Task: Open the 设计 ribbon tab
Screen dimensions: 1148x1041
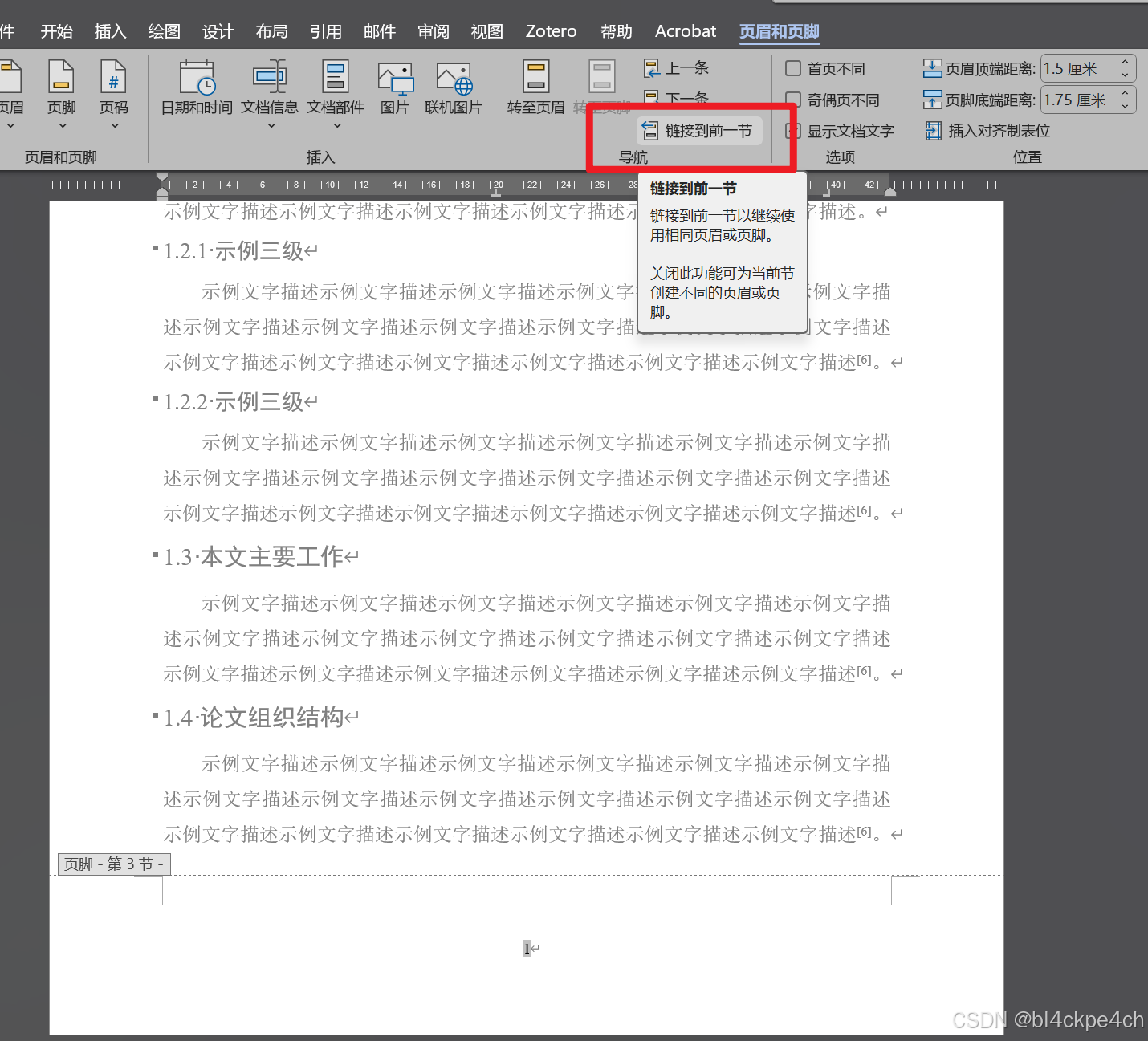Action: pos(218,31)
